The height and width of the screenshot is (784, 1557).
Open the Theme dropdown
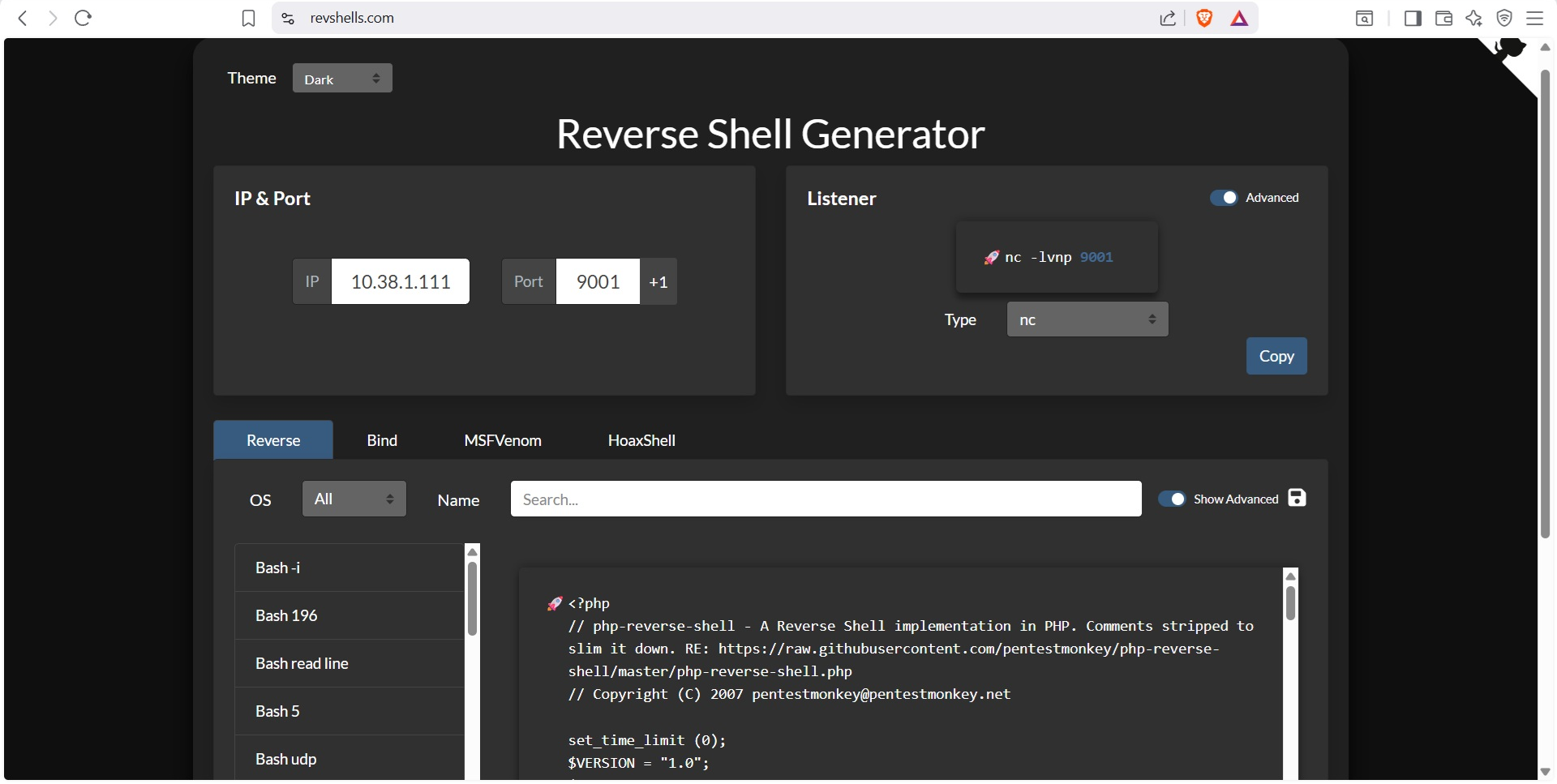(341, 78)
